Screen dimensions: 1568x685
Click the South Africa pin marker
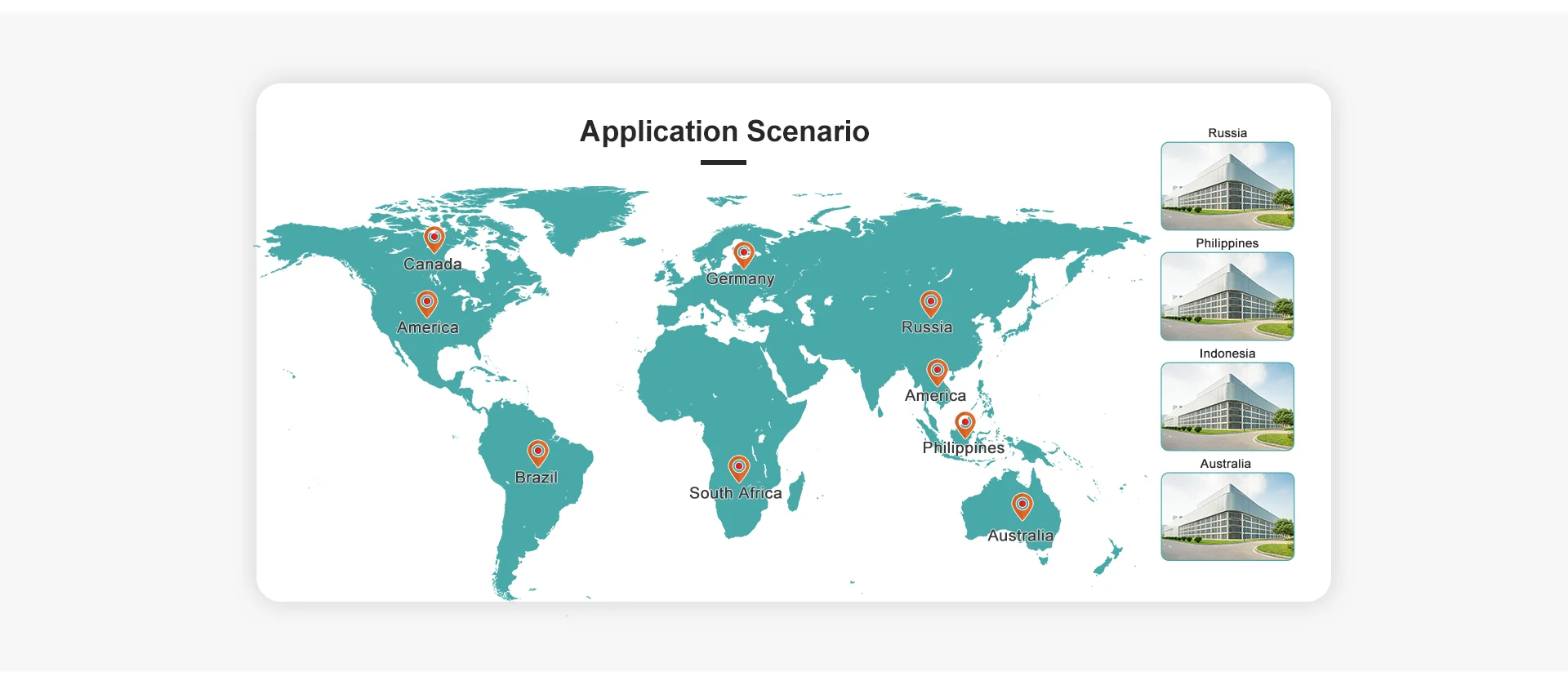(x=739, y=469)
